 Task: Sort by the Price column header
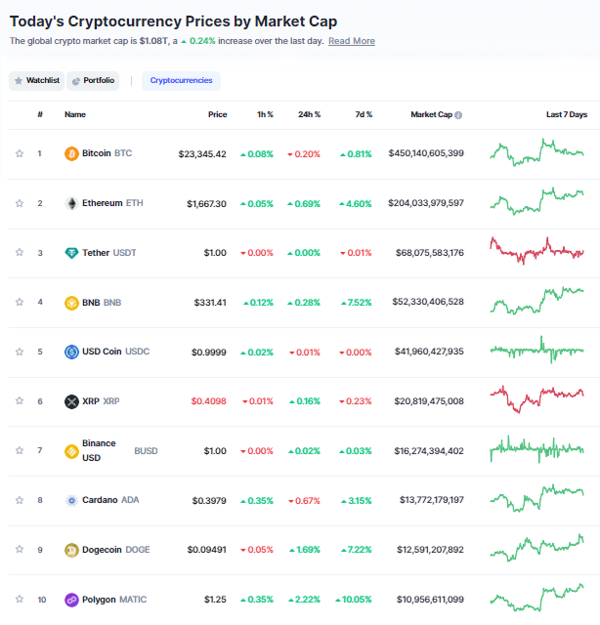click(x=217, y=114)
